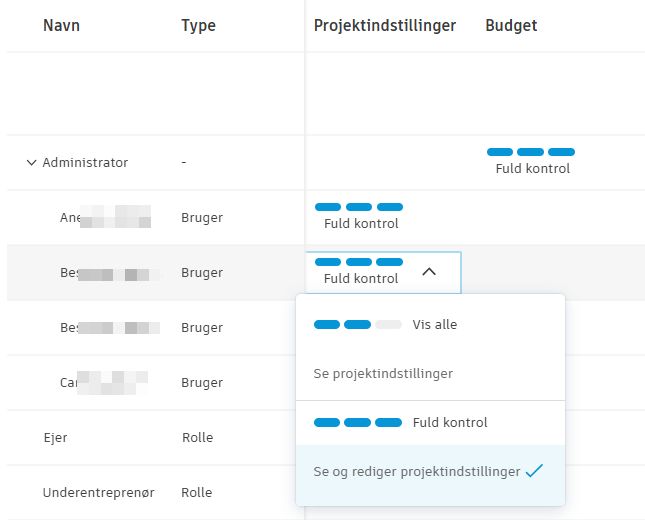Click the Budget column header
This screenshot has width=645, height=520.
coord(511,26)
